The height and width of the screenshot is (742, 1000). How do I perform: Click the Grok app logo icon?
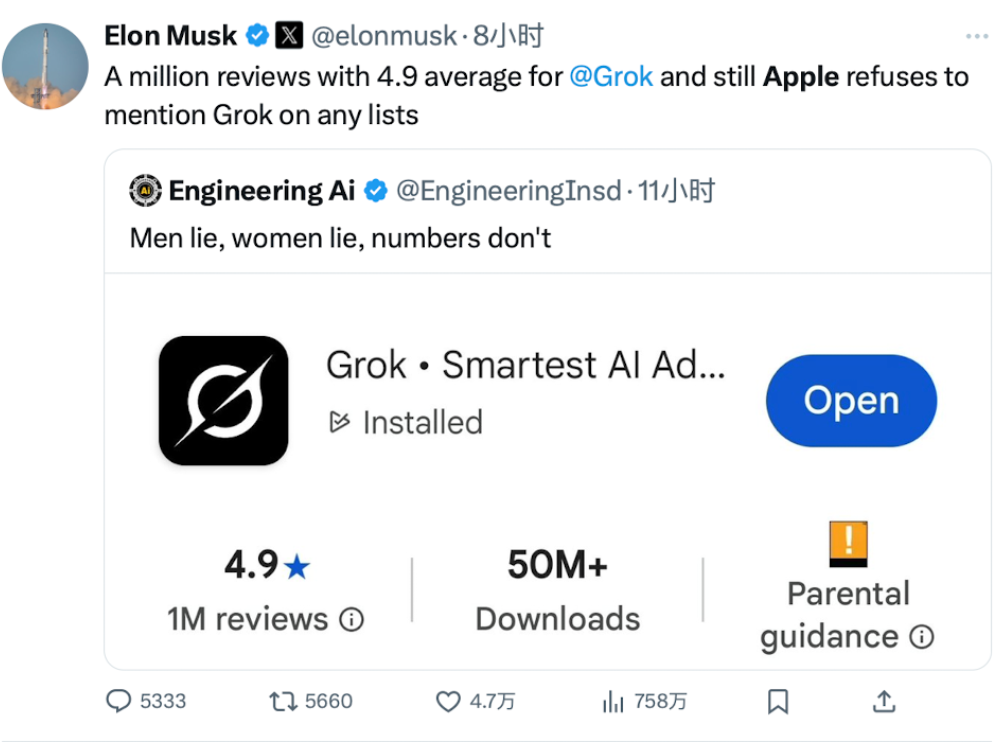tap(223, 400)
